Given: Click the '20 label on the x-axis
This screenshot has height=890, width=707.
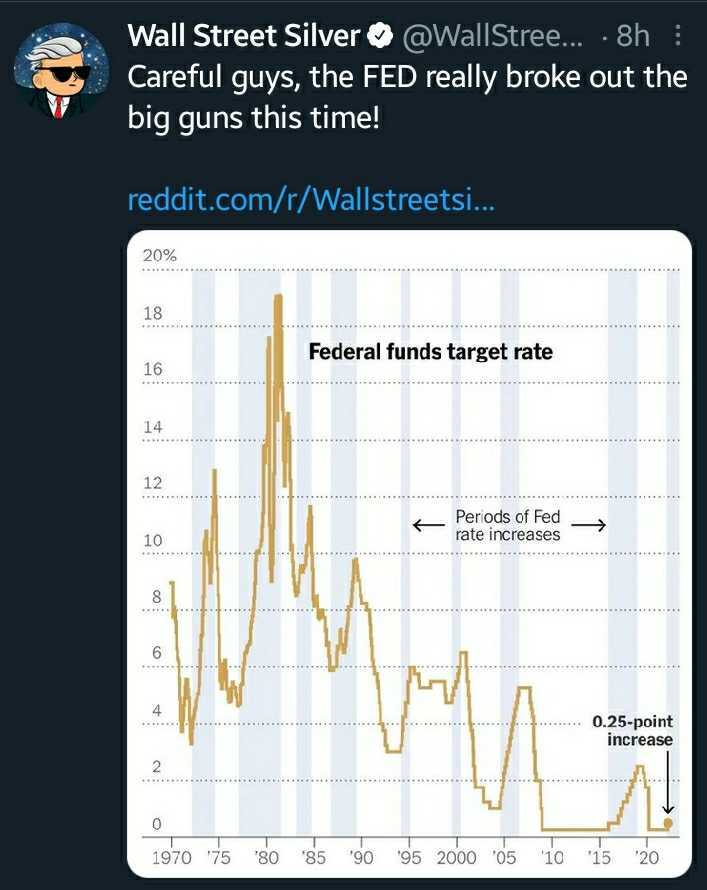Looking at the screenshot, I should tap(647, 857).
